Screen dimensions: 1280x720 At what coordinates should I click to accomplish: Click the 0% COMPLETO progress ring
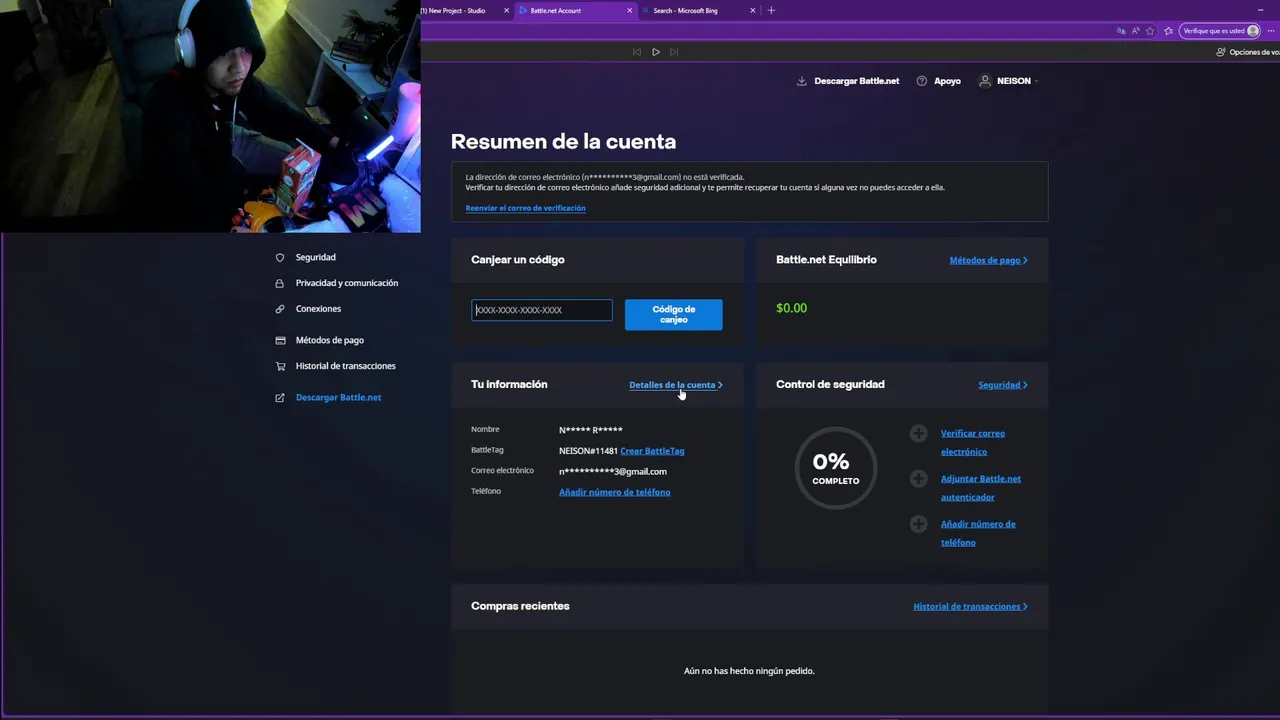point(835,467)
